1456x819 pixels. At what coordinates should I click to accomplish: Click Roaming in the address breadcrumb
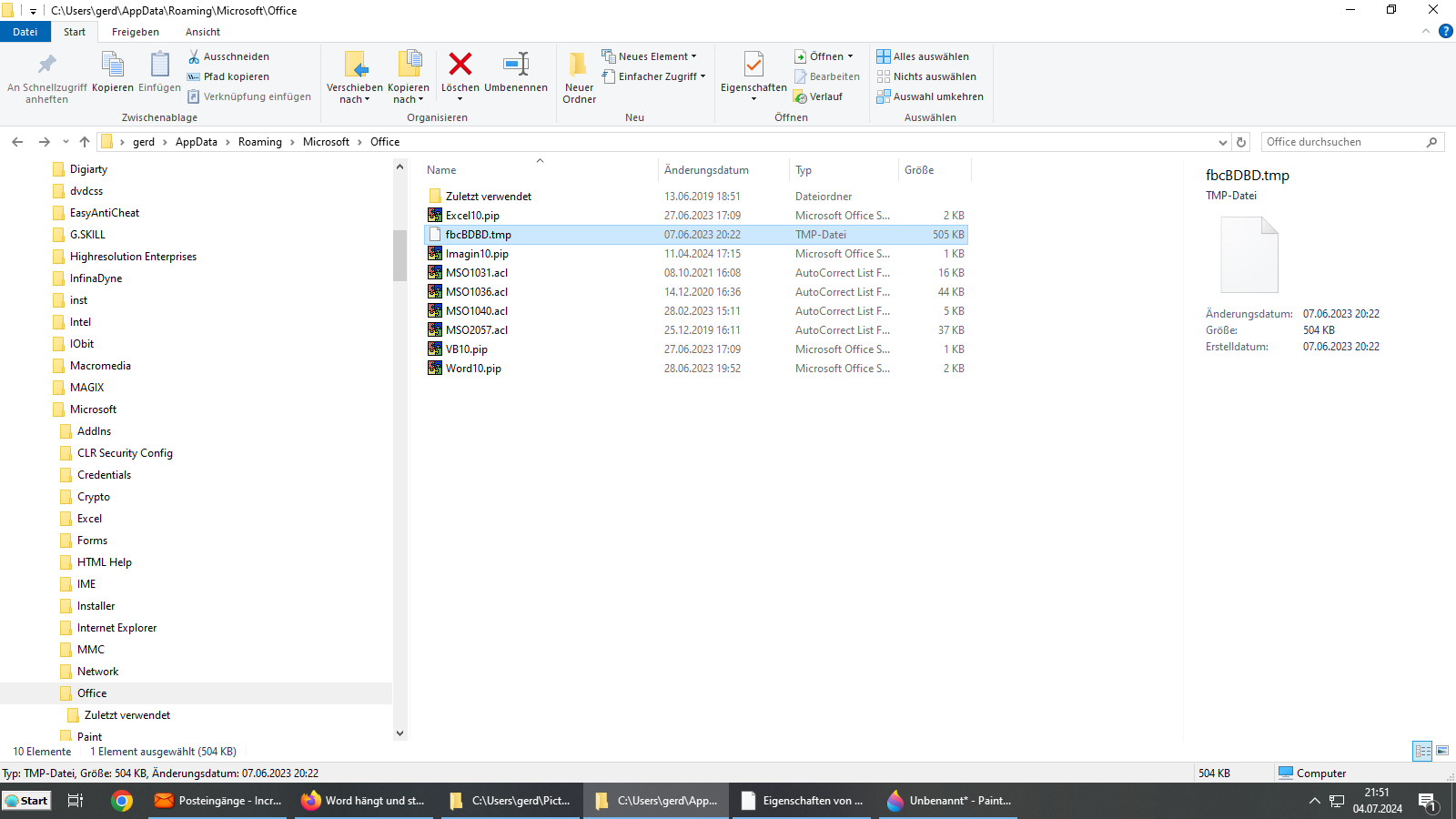tap(260, 142)
